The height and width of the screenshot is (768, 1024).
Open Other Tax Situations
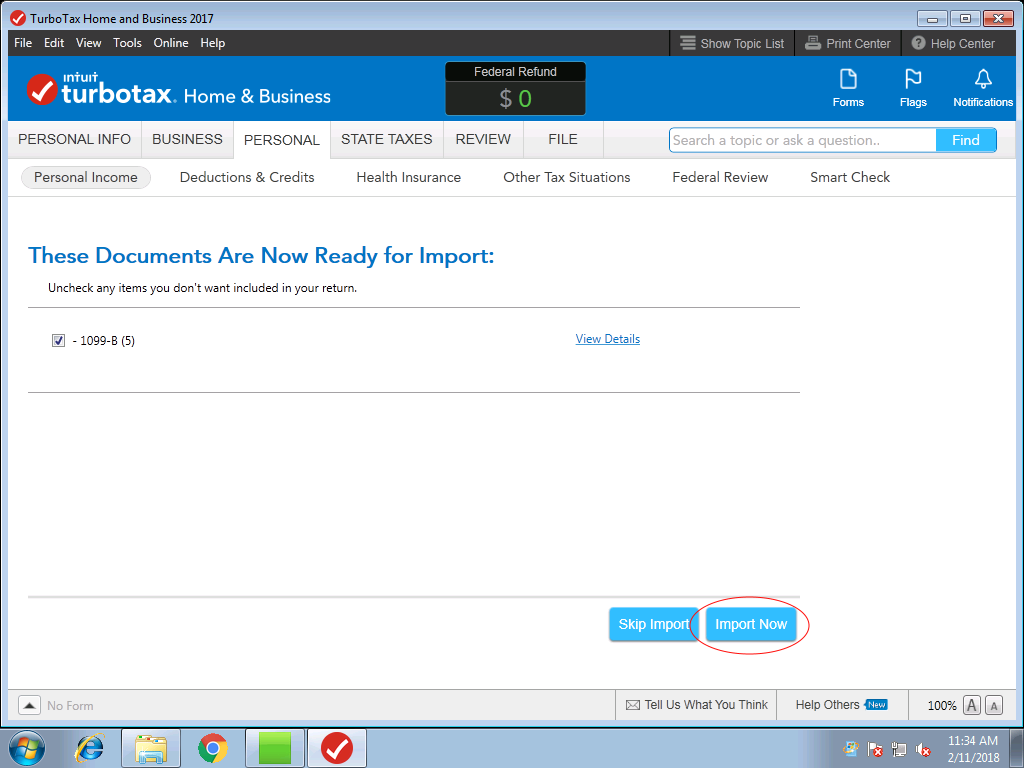coord(566,178)
